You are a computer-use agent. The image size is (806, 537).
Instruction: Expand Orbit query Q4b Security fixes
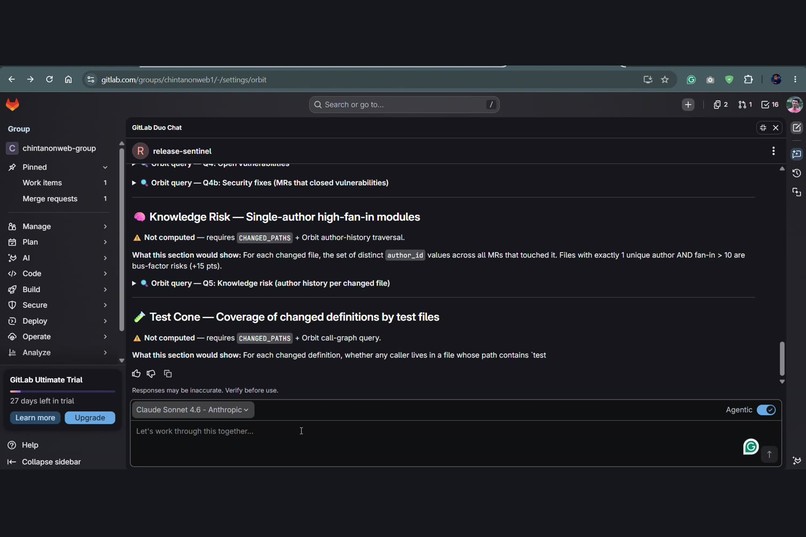point(260,182)
